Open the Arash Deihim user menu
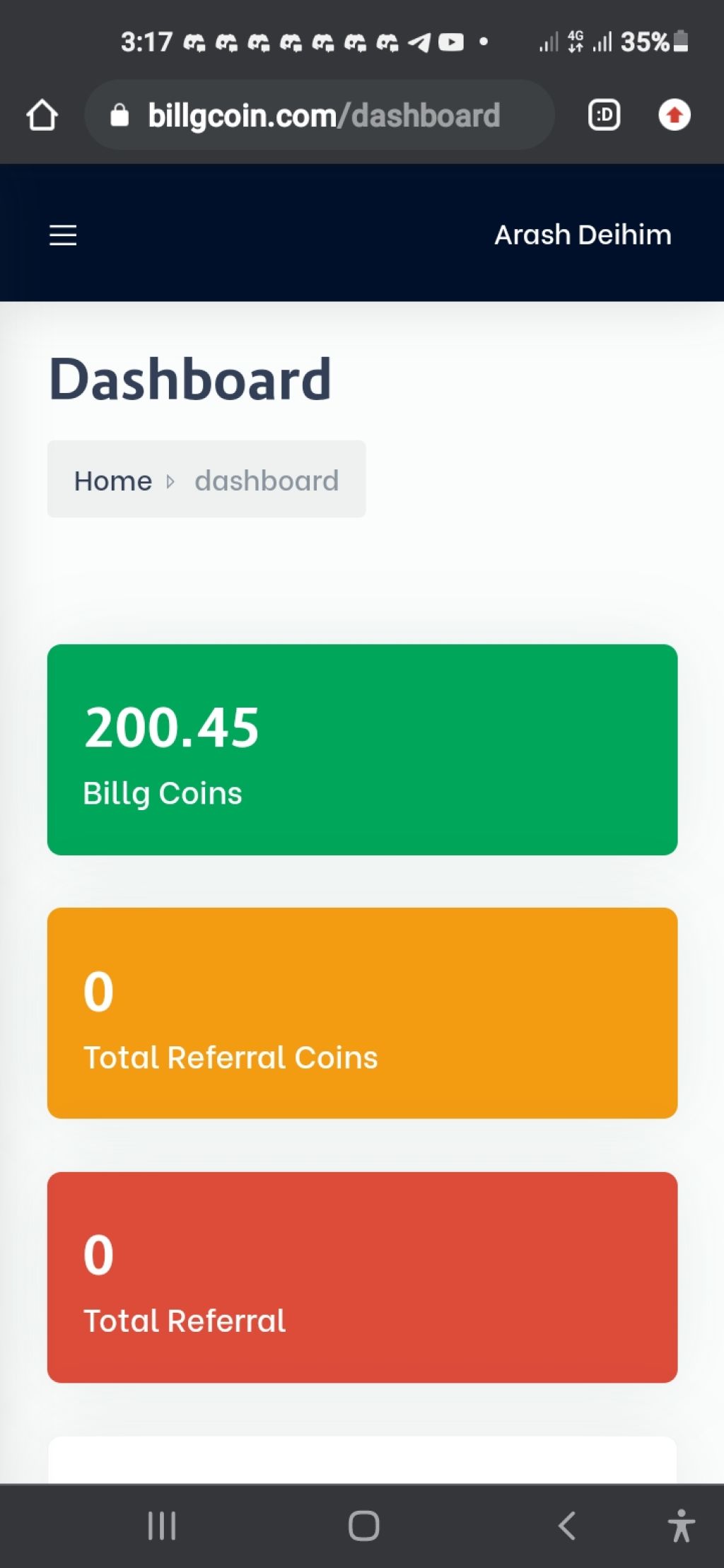The width and height of the screenshot is (724, 1568). tap(583, 235)
